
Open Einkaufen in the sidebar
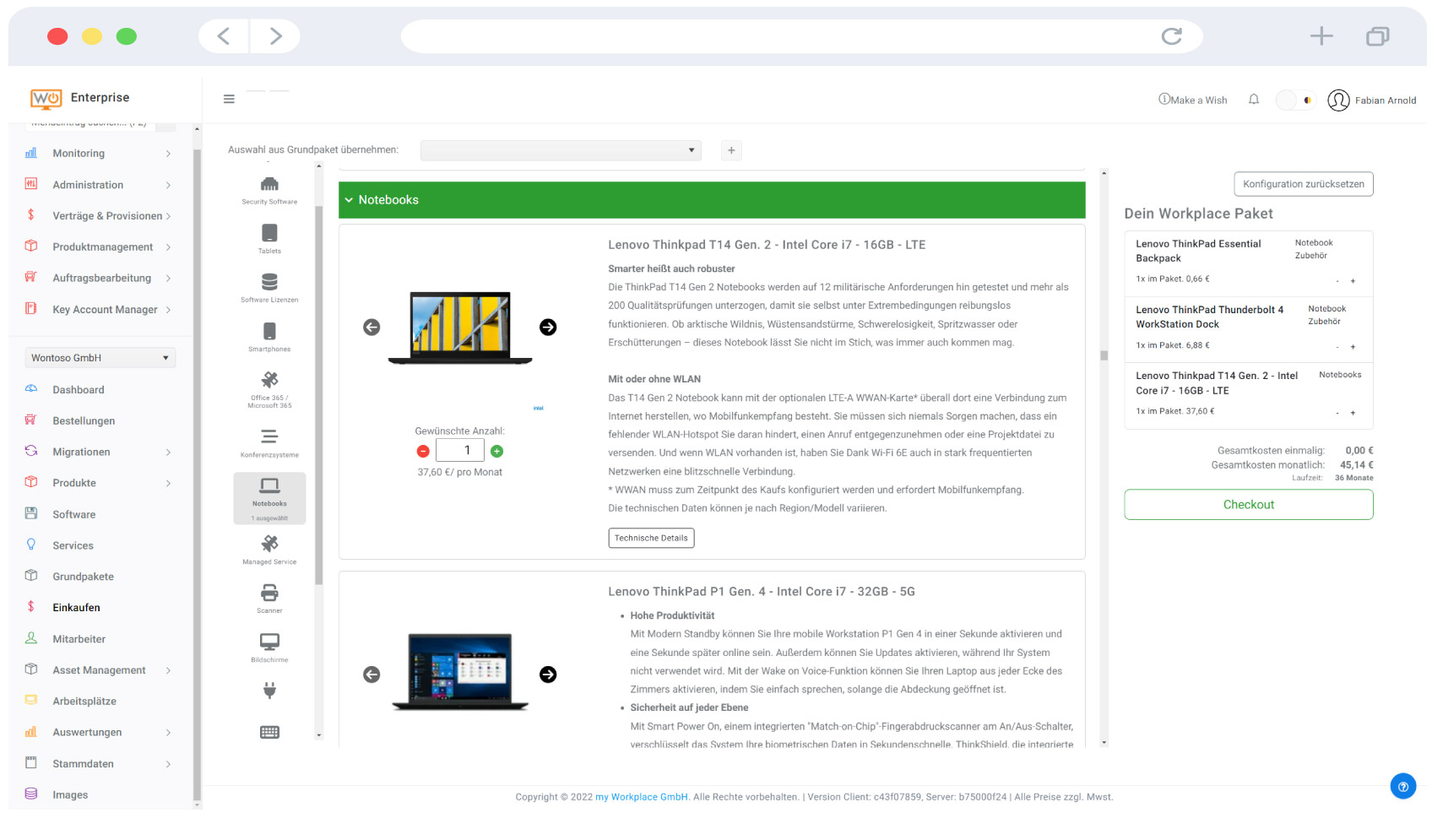click(x=76, y=607)
